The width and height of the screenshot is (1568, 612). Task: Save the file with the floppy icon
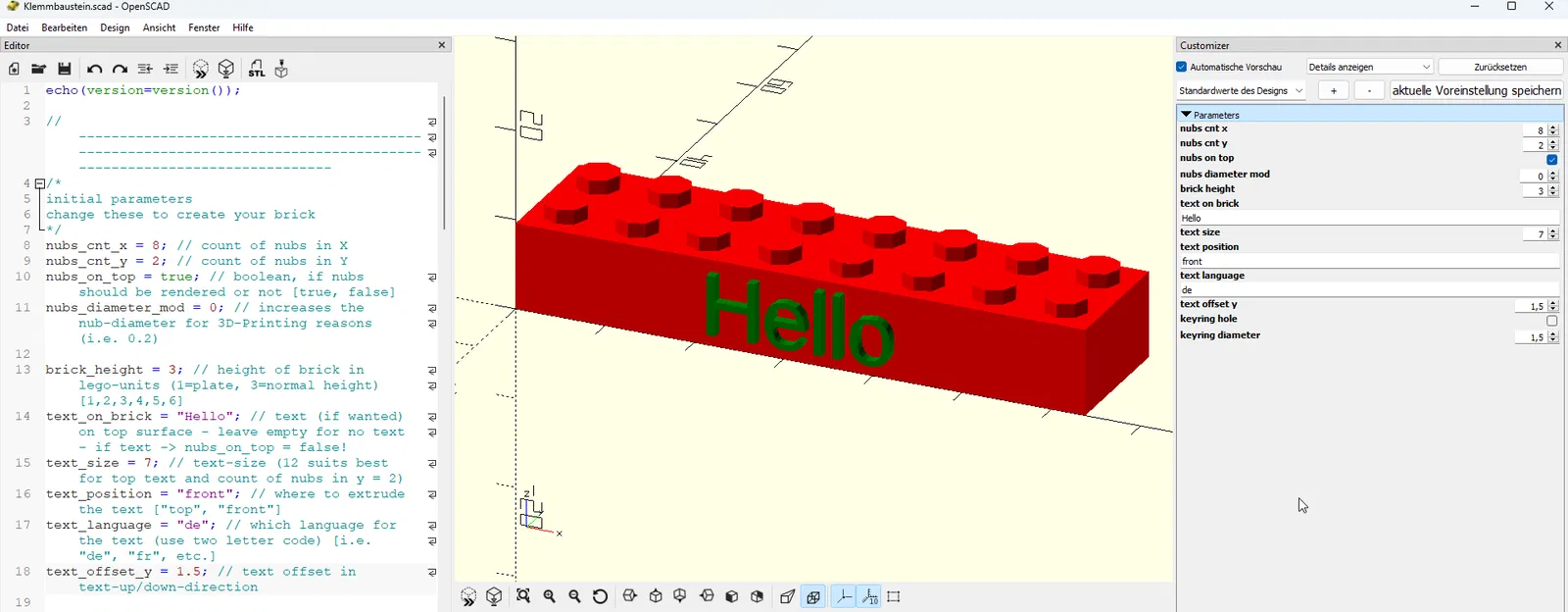[65, 69]
